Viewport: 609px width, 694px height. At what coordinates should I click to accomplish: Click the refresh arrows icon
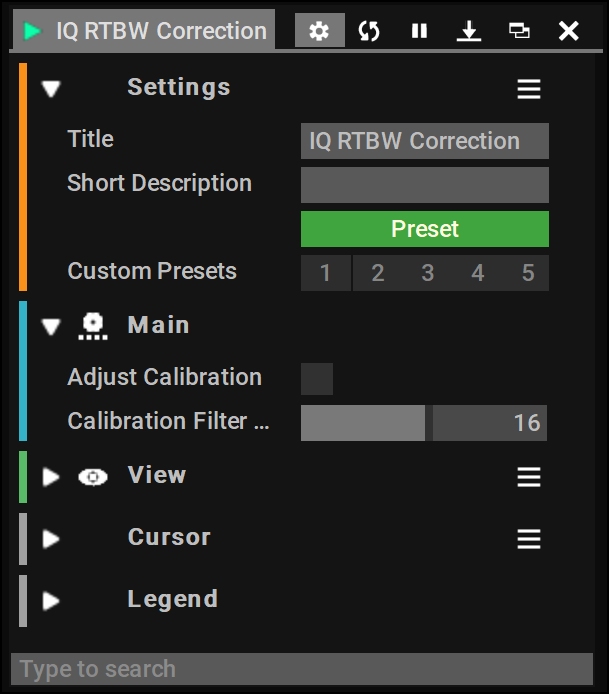coord(369,31)
